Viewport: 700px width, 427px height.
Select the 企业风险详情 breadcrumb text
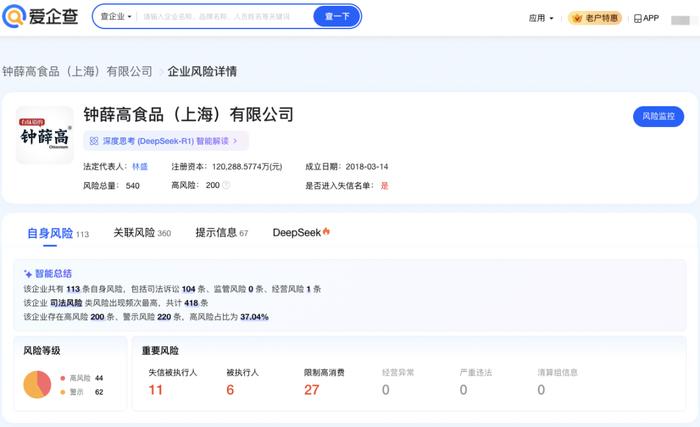[x=202, y=71]
